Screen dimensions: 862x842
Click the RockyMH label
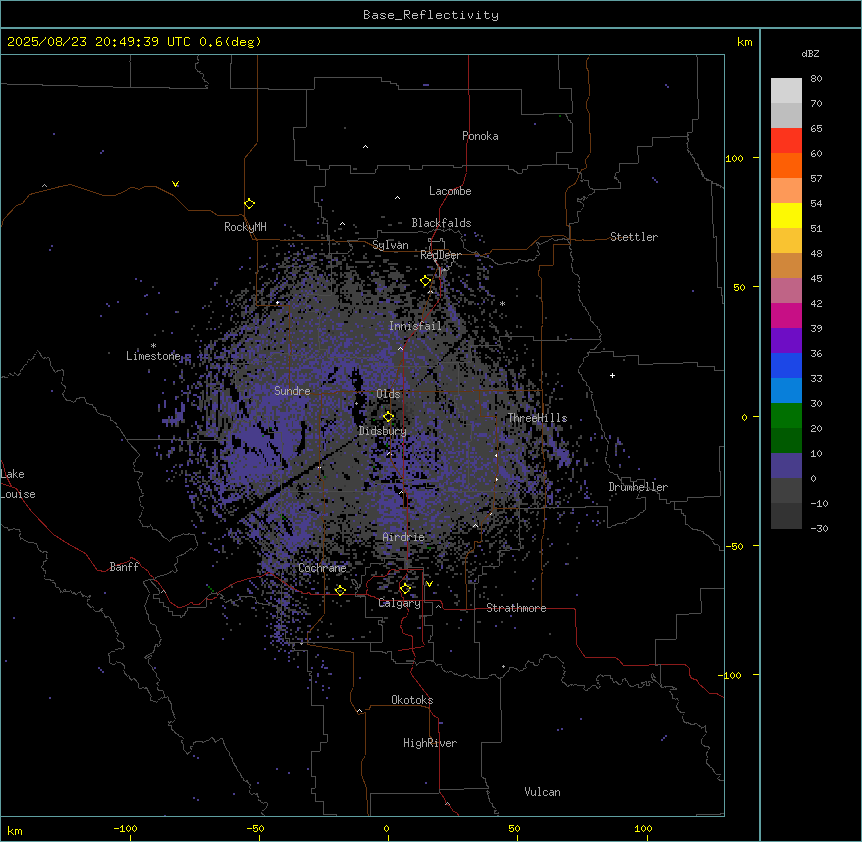click(x=245, y=227)
